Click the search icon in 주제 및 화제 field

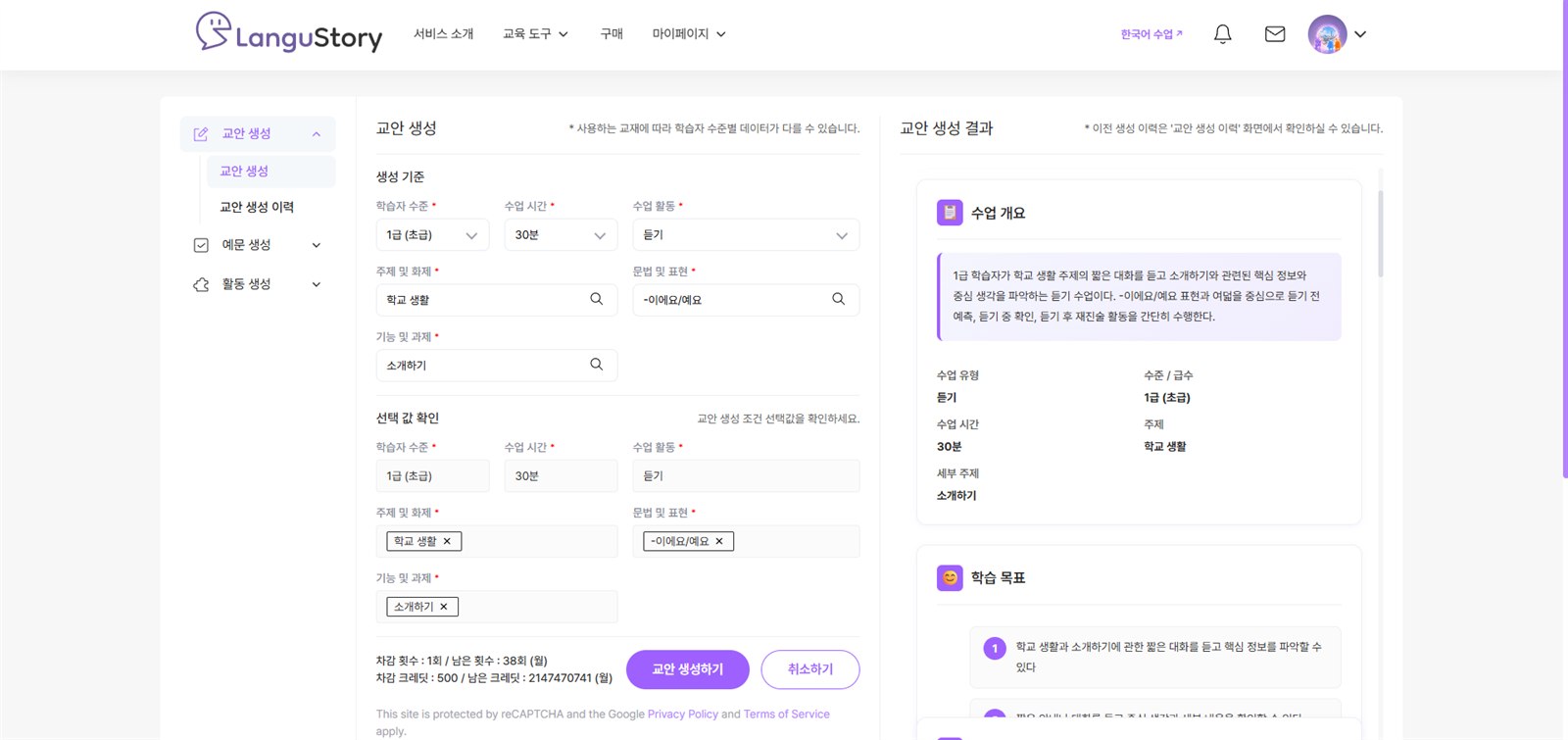596,299
